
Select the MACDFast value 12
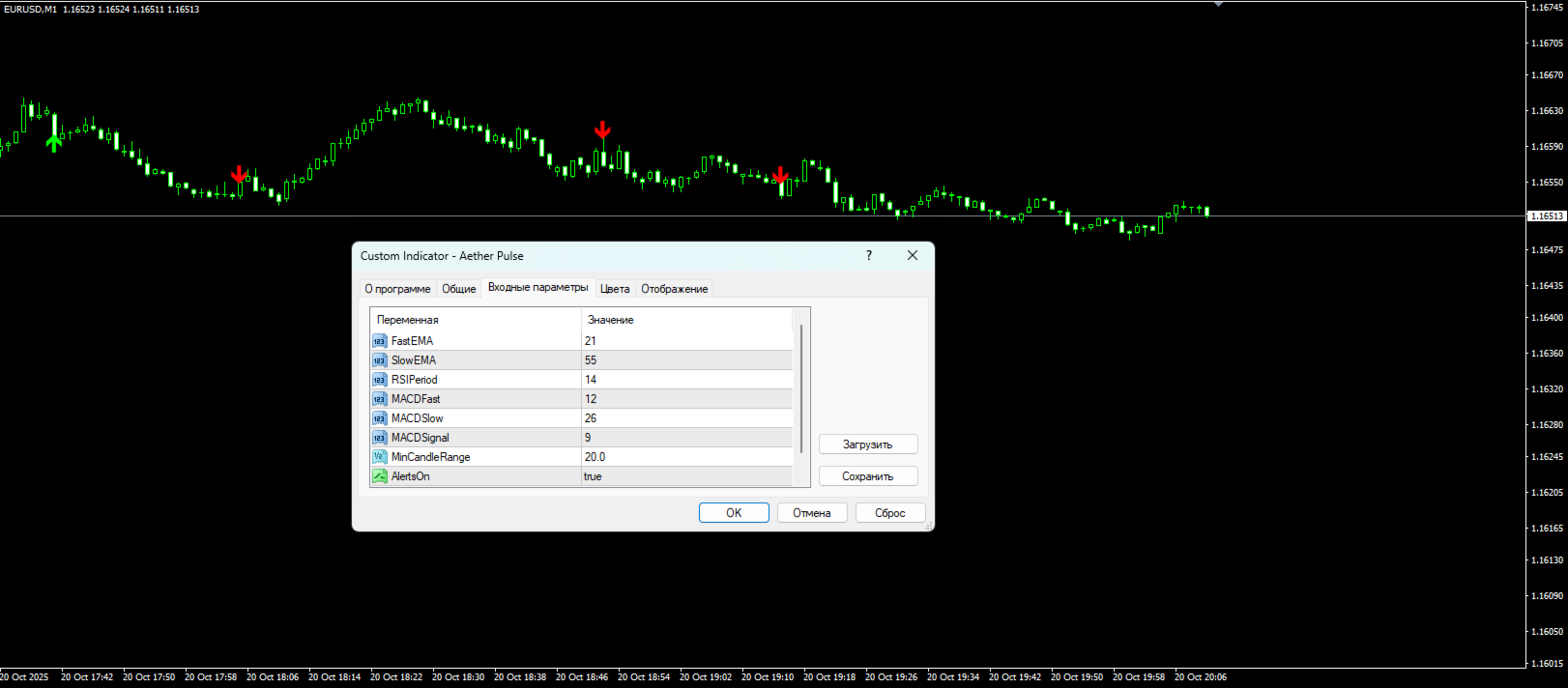[x=686, y=399]
